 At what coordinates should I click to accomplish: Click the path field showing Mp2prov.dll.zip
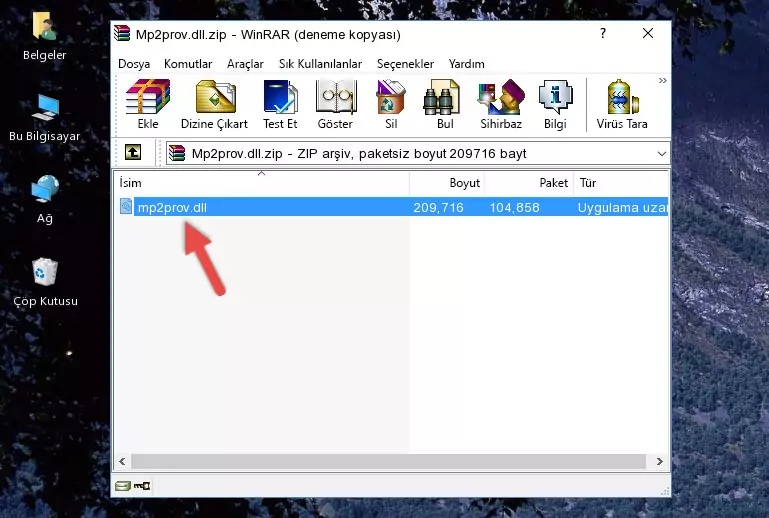pyautogui.click(x=417, y=154)
